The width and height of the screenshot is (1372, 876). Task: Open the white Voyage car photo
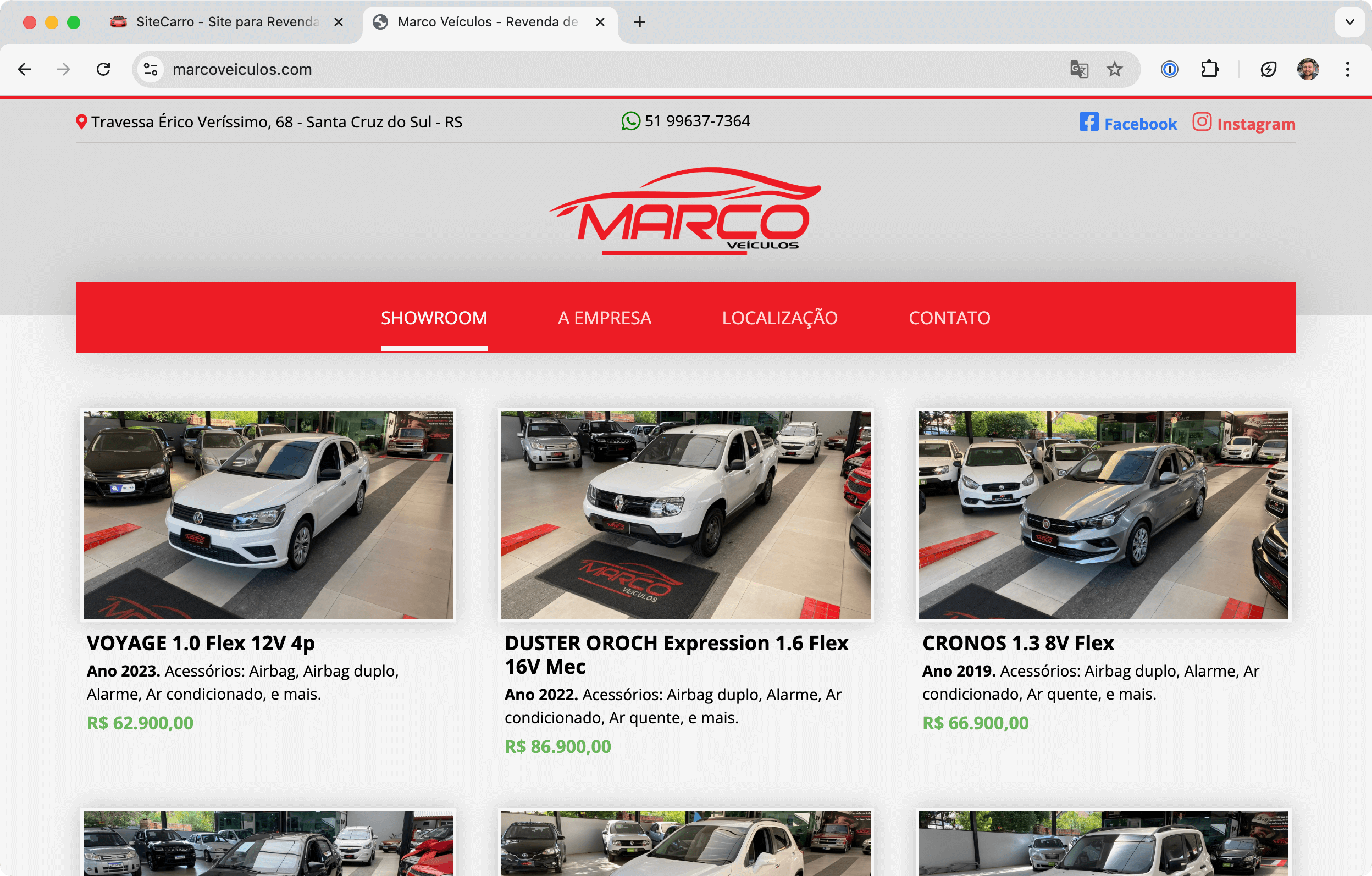point(268,515)
